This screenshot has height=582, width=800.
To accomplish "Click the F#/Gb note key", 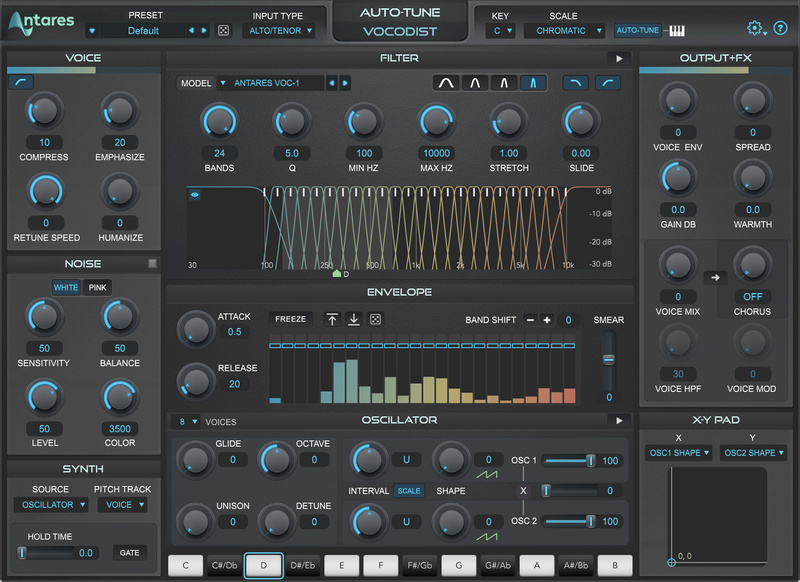I will (x=420, y=565).
